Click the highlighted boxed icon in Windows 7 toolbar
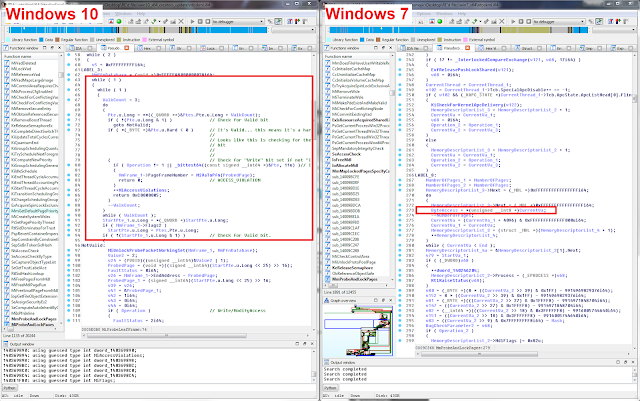 click(599, 21)
